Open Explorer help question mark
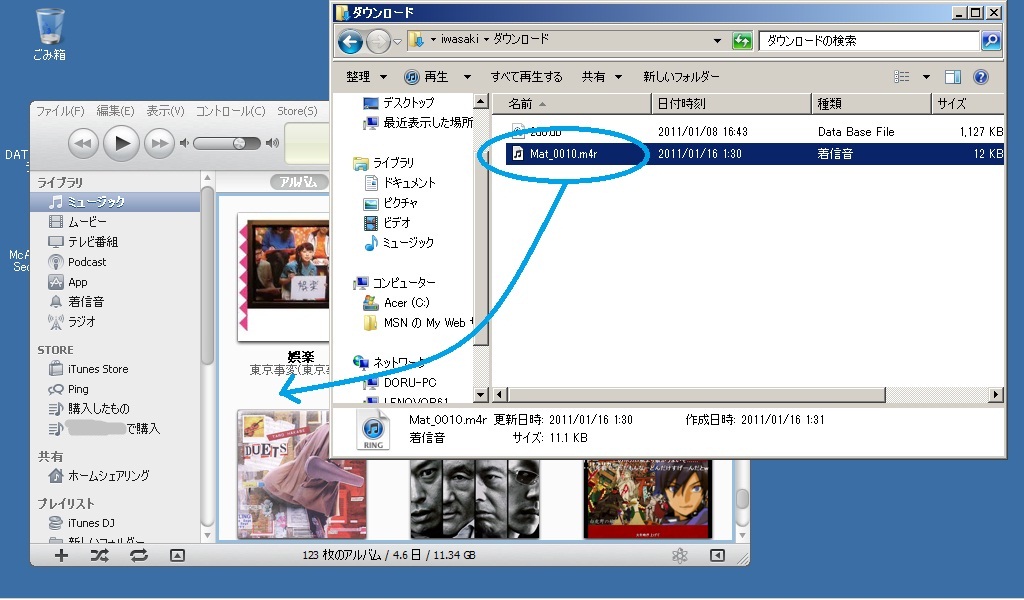 (x=980, y=77)
